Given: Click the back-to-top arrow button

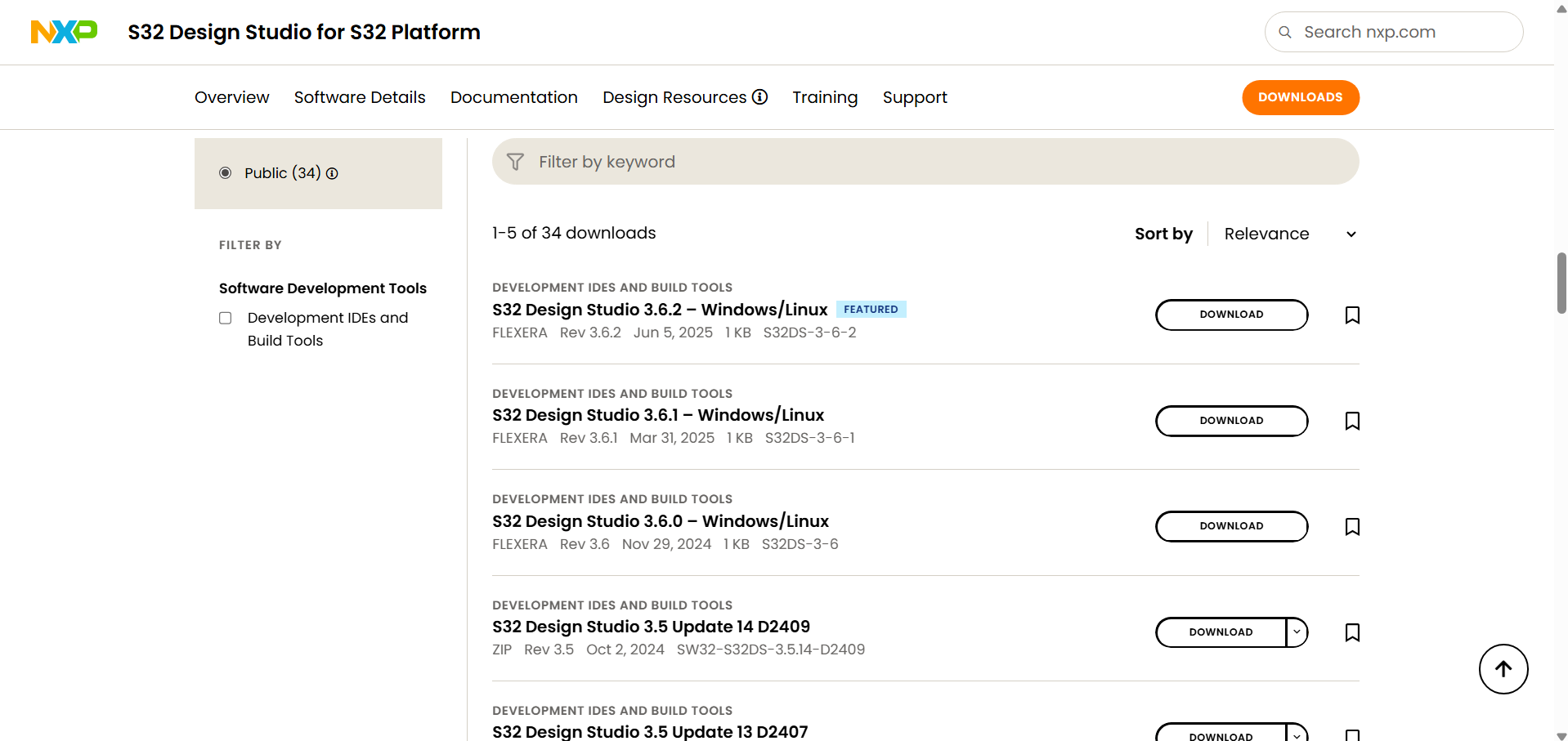Looking at the screenshot, I should pos(1503,669).
